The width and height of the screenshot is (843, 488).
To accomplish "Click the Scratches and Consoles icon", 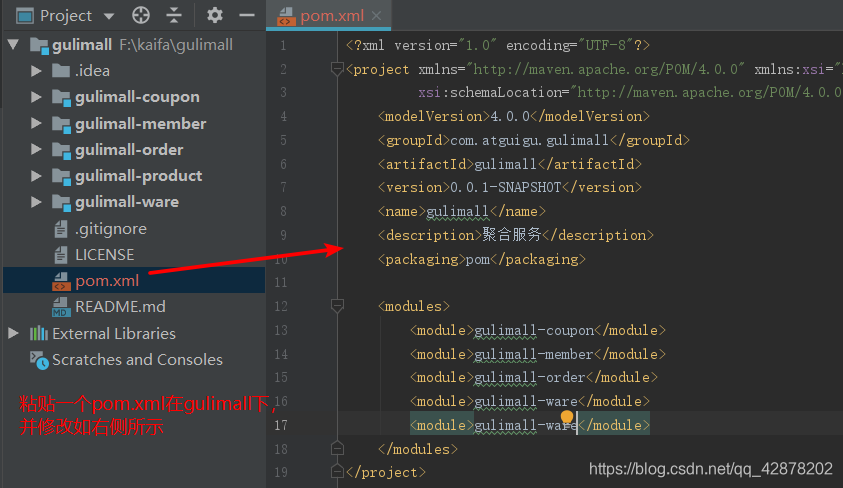I will [x=39, y=360].
